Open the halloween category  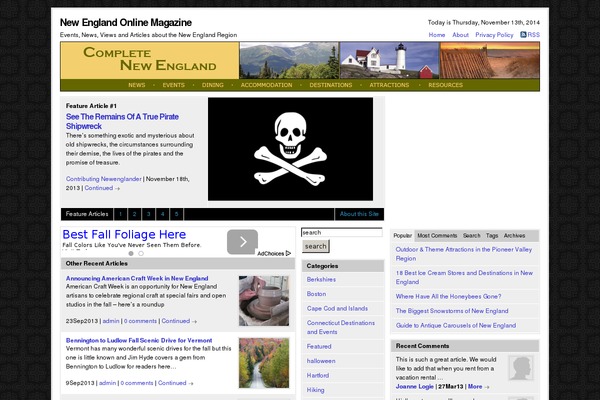pos(321,361)
